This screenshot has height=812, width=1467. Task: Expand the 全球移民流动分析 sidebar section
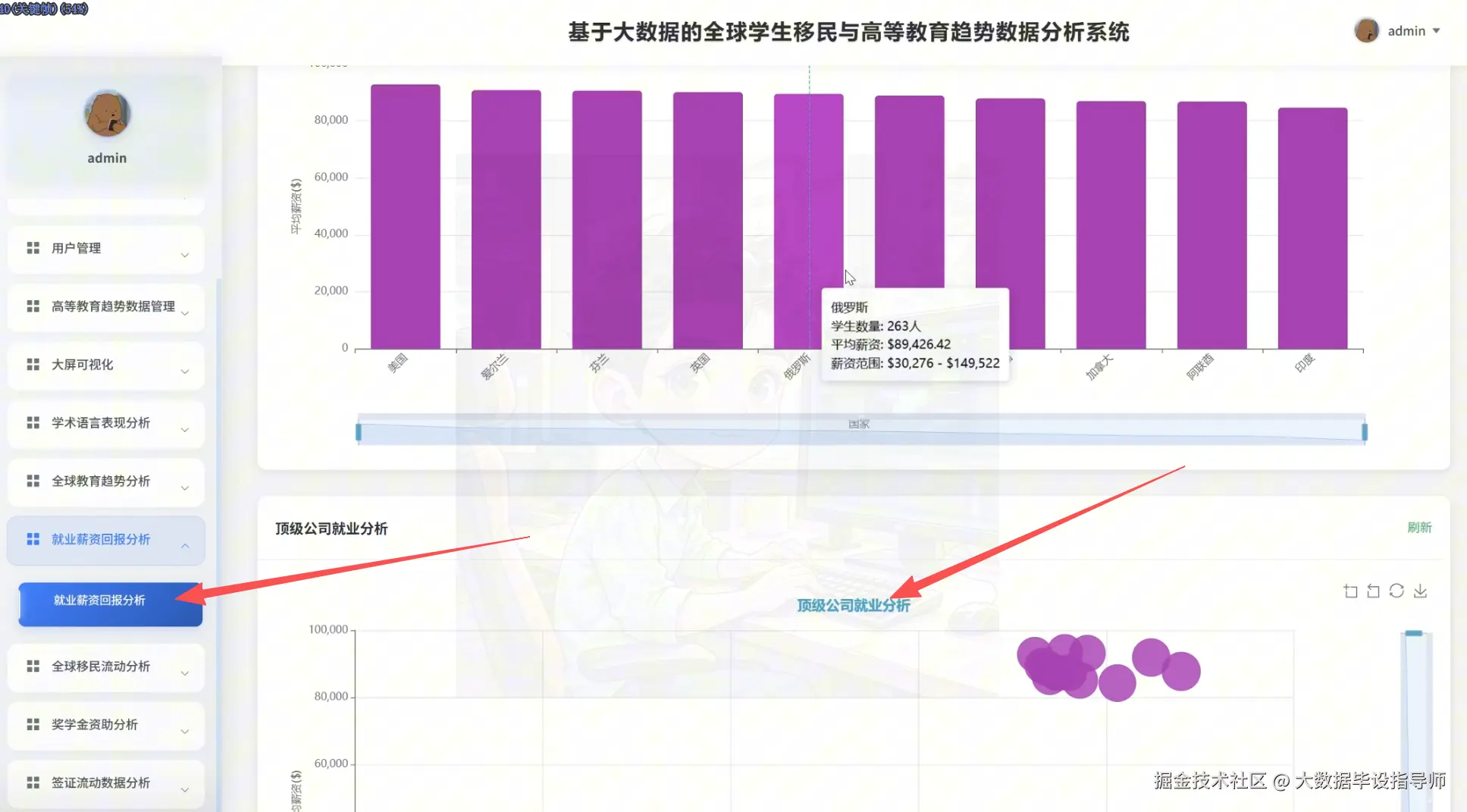106,667
